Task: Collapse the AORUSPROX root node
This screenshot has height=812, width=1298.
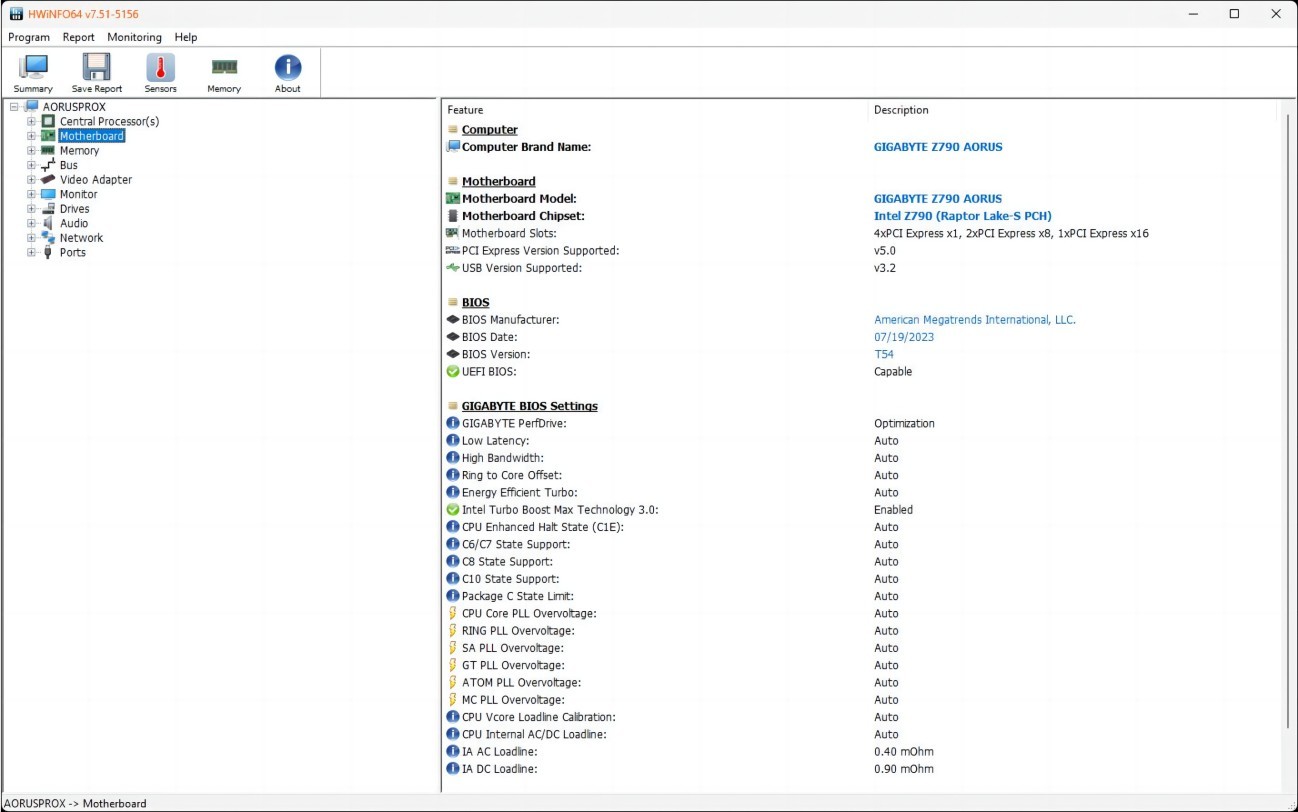Action: click(x=14, y=107)
